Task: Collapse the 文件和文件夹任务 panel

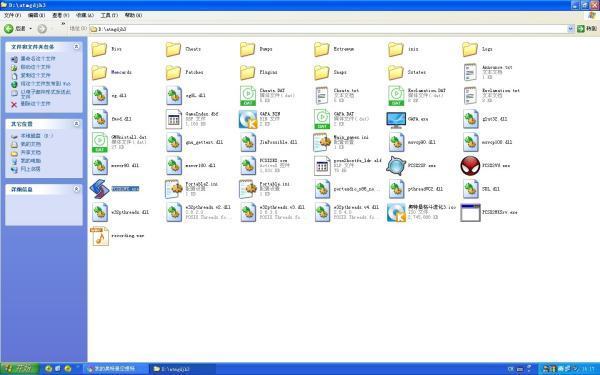Action: [77, 46]
